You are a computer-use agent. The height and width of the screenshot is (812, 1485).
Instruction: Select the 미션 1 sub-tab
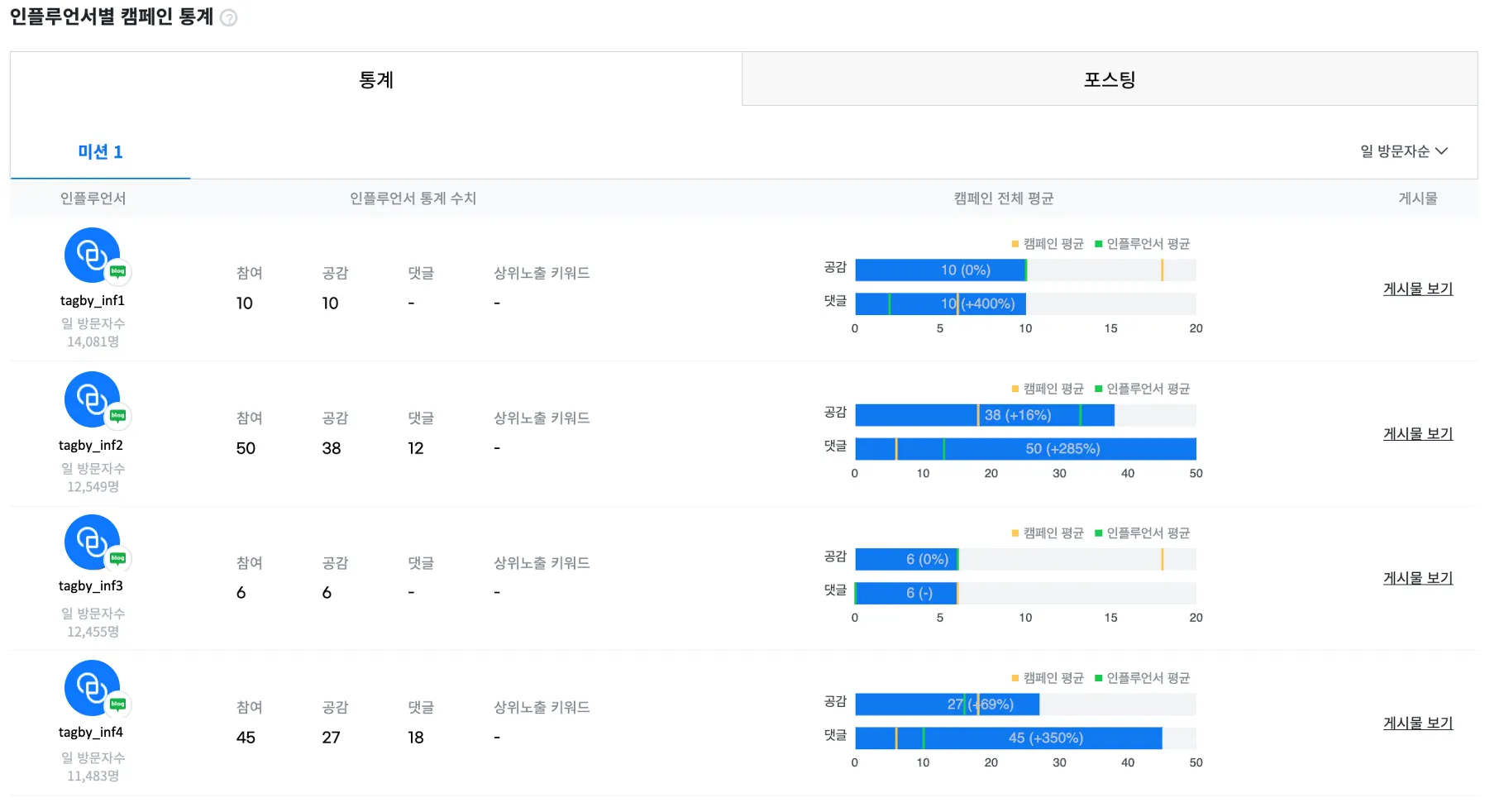[x=100, y=152]
